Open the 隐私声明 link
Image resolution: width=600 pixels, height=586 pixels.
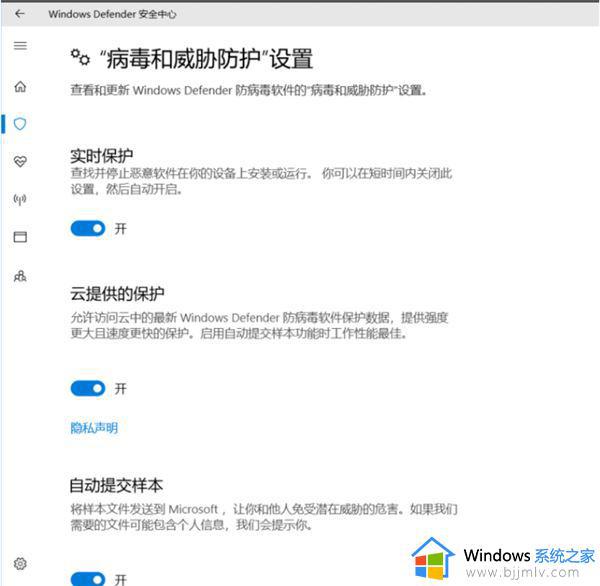coord(94,428)
